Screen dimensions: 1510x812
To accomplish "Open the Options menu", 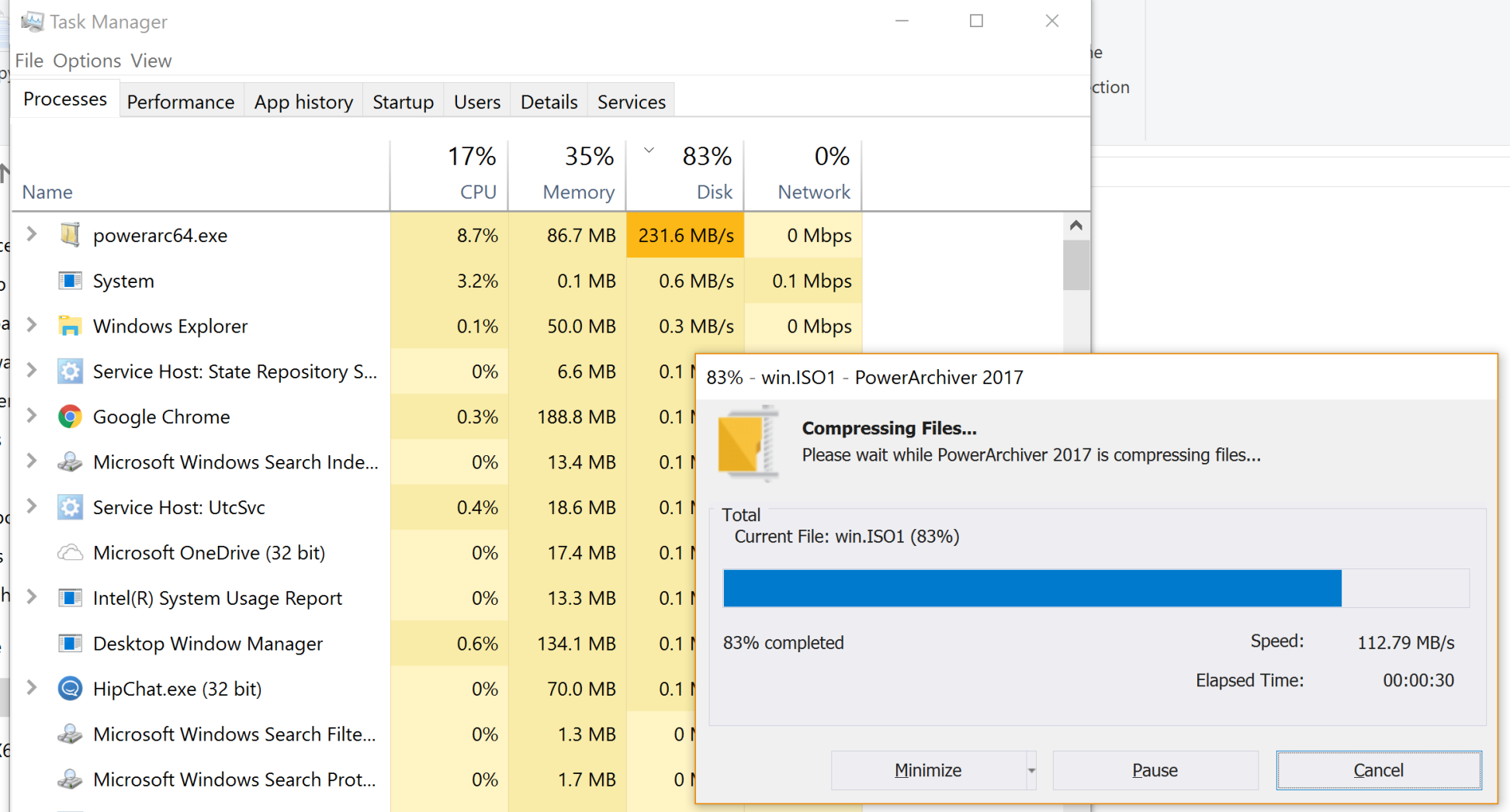I will click(x=87, y=60).
